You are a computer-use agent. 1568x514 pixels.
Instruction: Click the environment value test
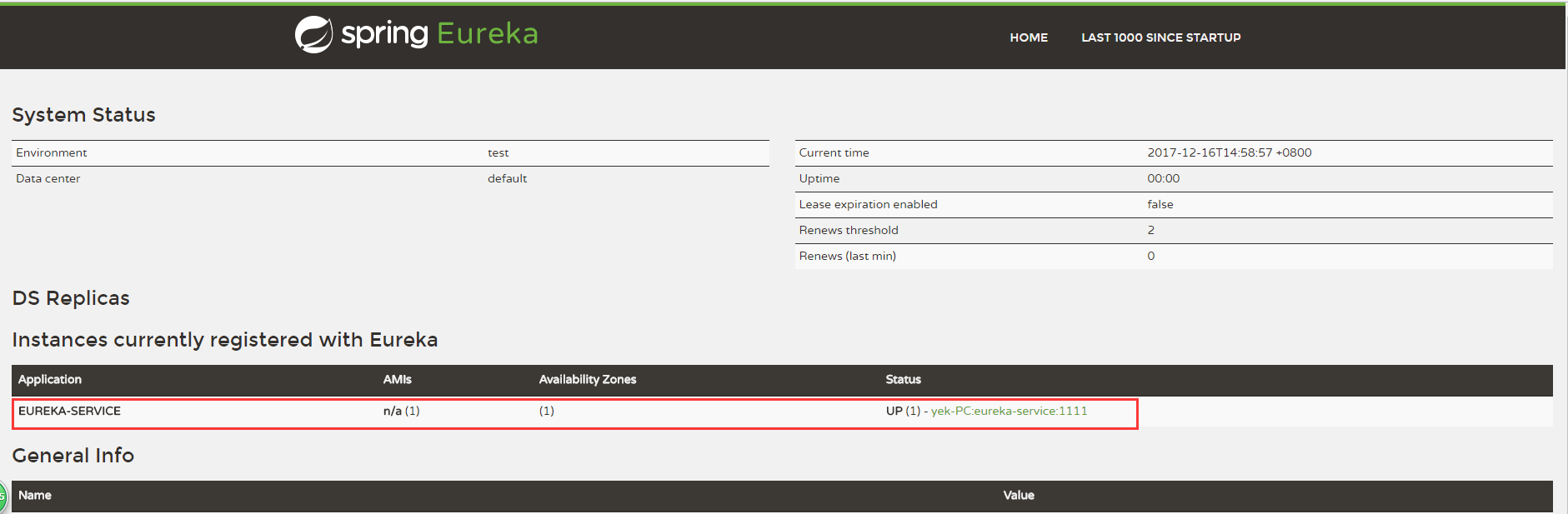(x=498, y=152)
